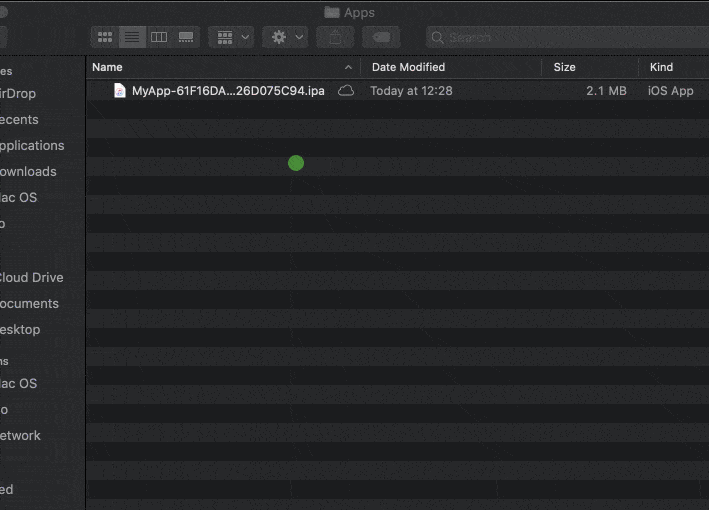This screenshot has width=709, height=510.
Task: Click the 'Today at 12:28' date cell
Action: tap(411, 91)
